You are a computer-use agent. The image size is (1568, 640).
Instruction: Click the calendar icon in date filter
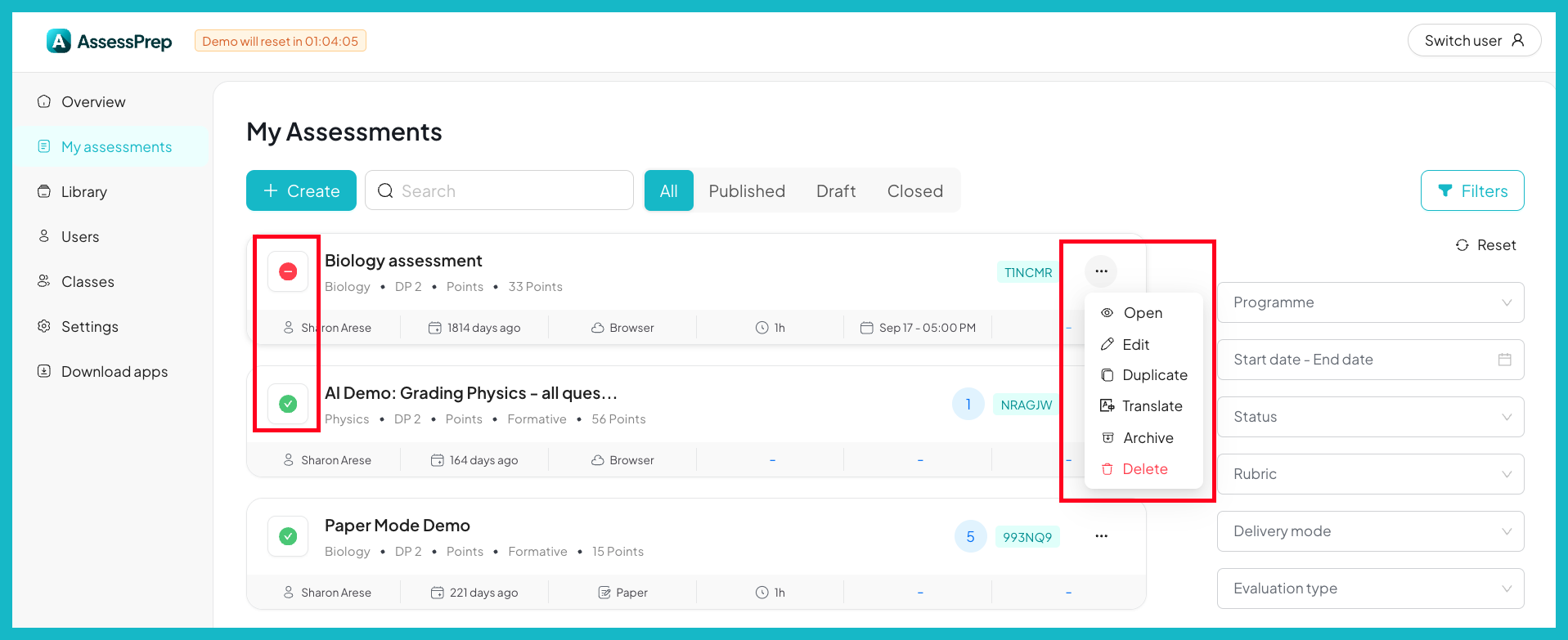pyautogui.click(x=1504, y=360)
